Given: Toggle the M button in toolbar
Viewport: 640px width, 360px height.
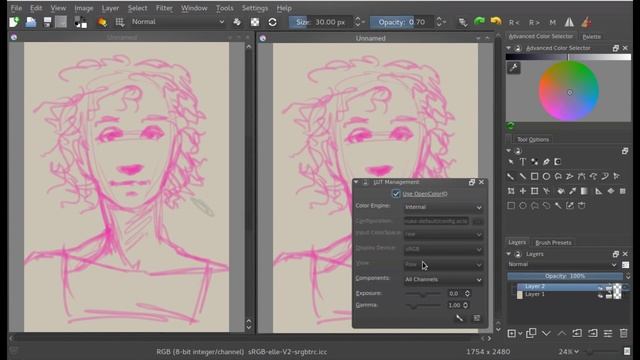Looking at the screenshot, I should (553, 22).
